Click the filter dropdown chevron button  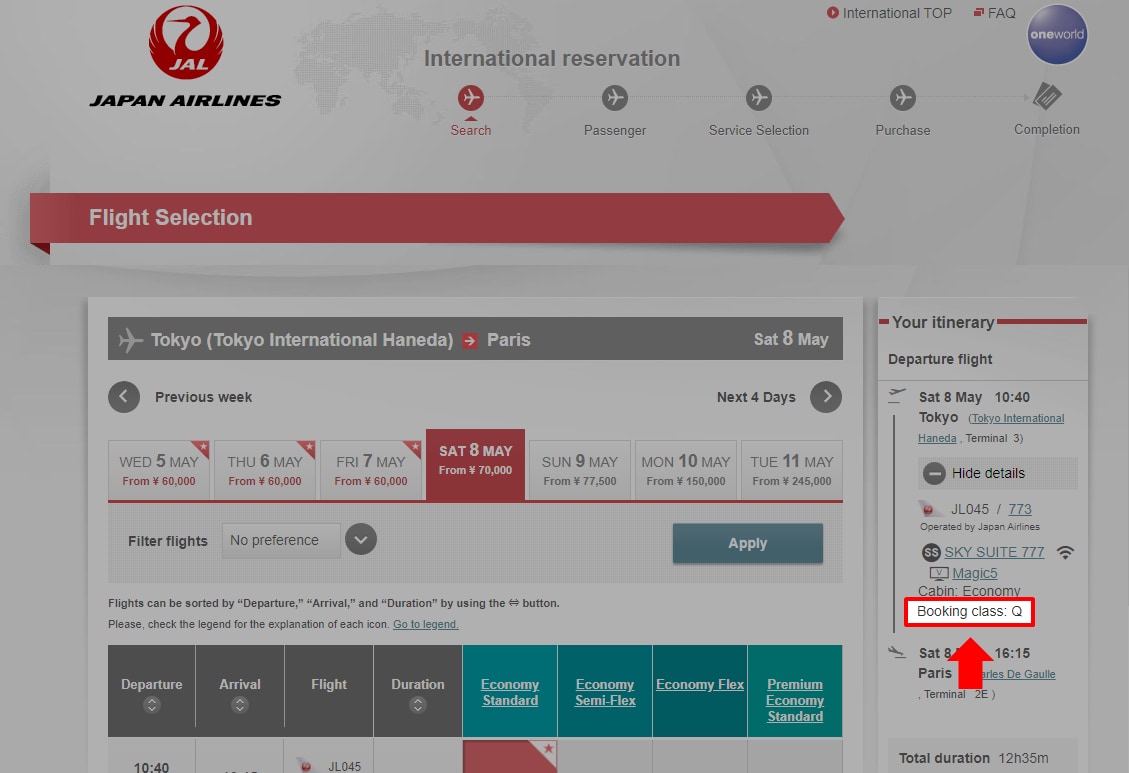(x=361, y=540)
